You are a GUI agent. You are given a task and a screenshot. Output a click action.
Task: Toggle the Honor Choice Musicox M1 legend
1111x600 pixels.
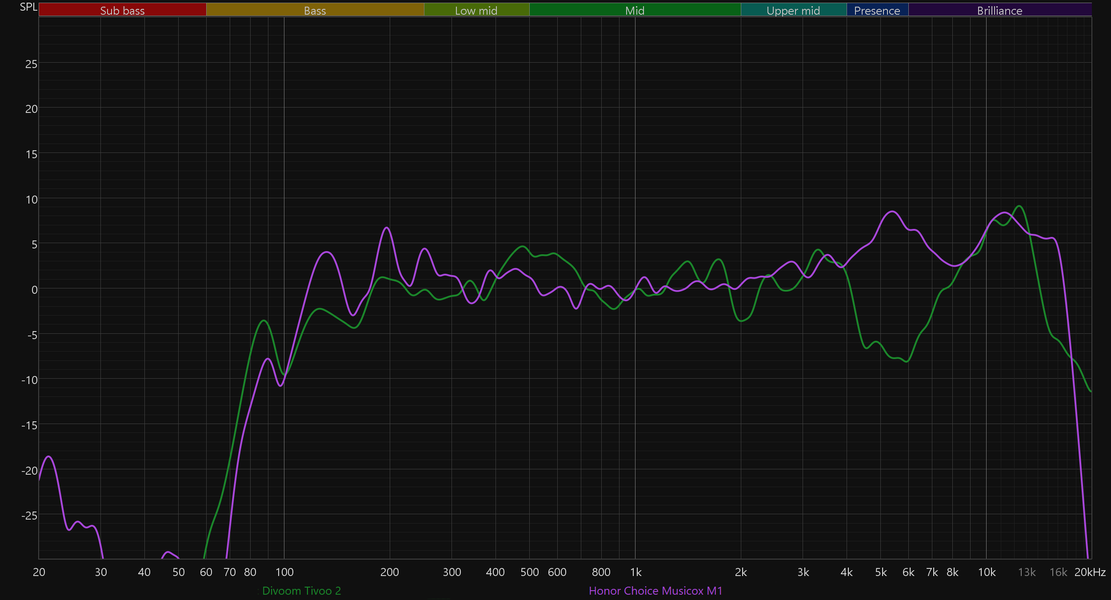point(655,591)
